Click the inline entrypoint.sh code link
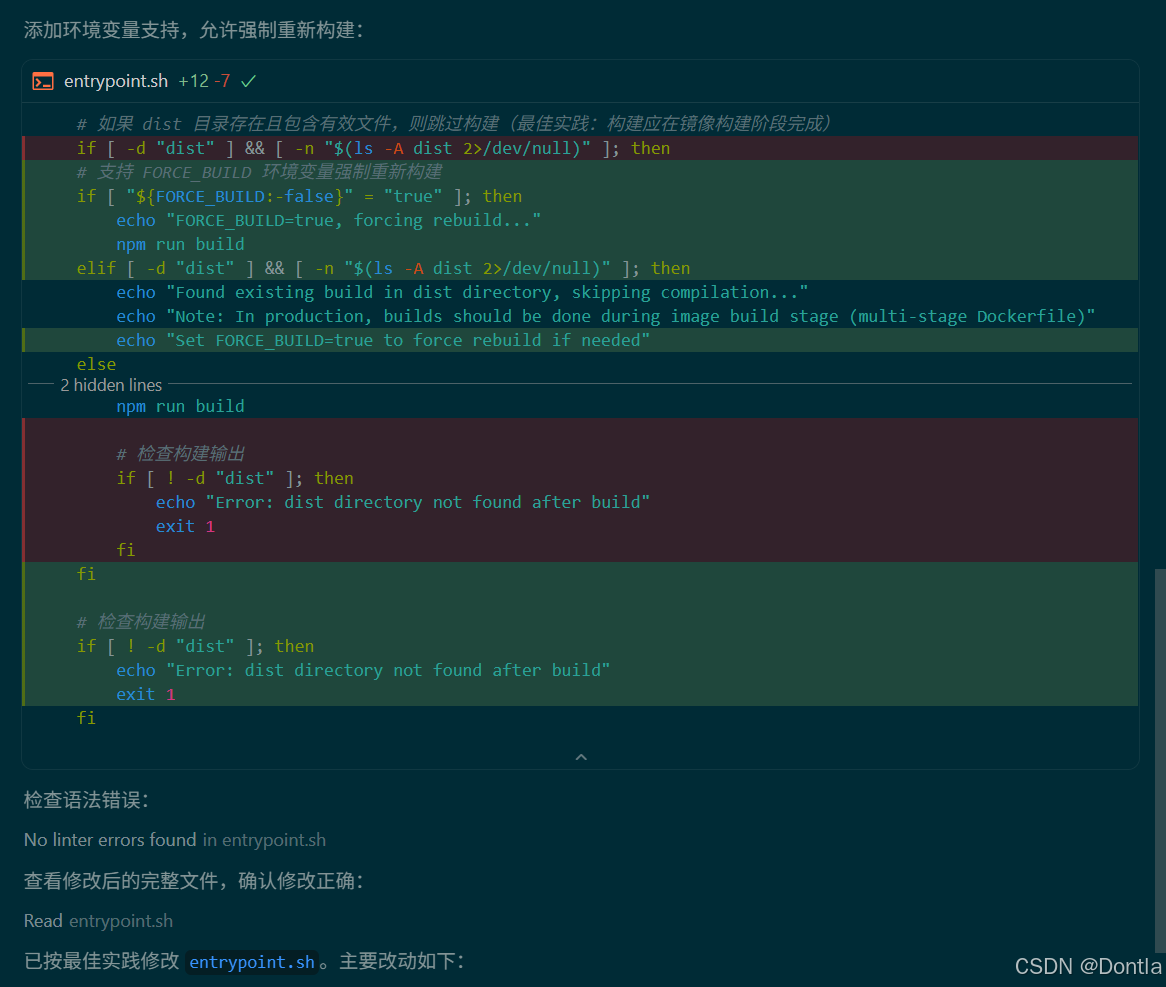 [252, 962]
